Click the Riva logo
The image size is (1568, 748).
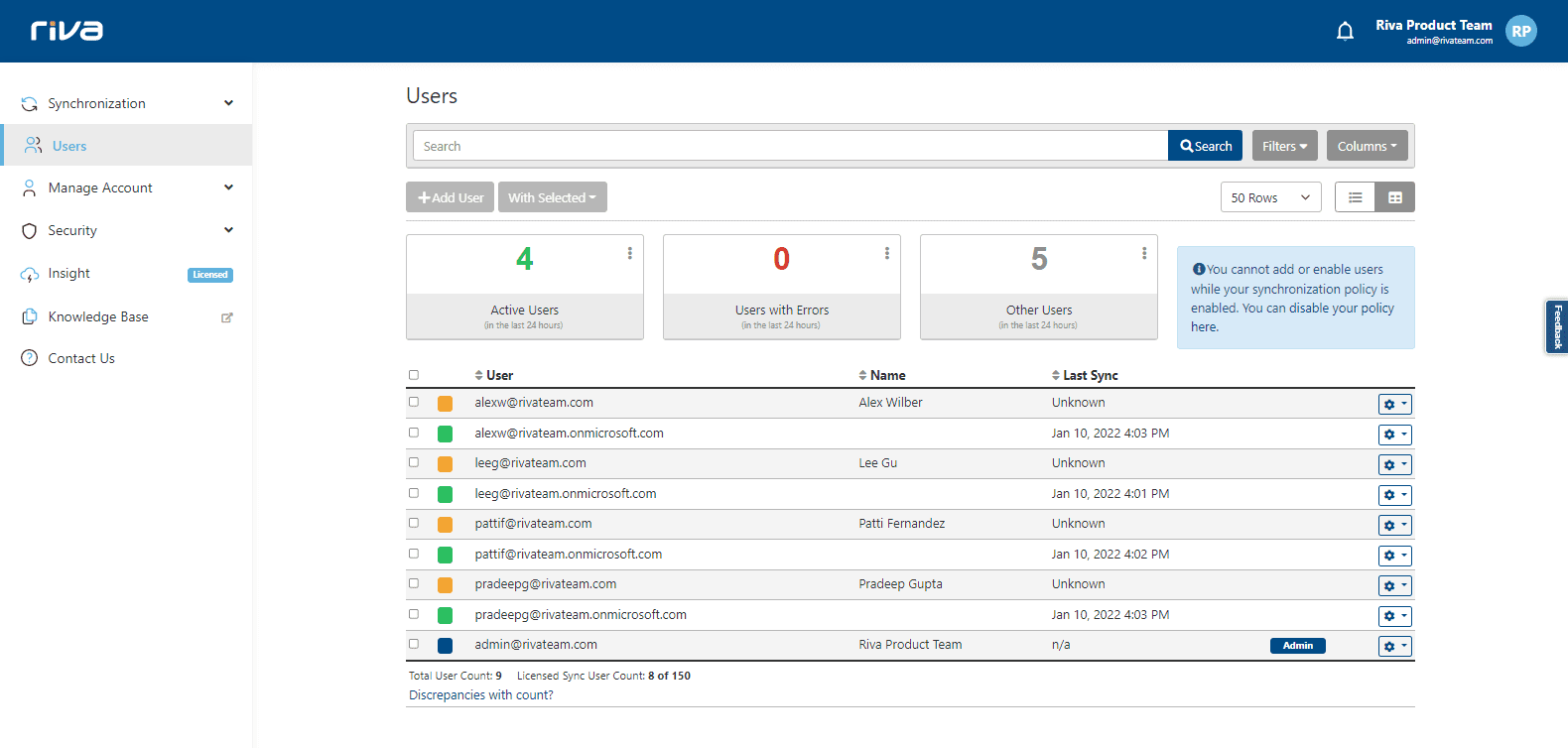pyautogui.click(x=66, y=31)
